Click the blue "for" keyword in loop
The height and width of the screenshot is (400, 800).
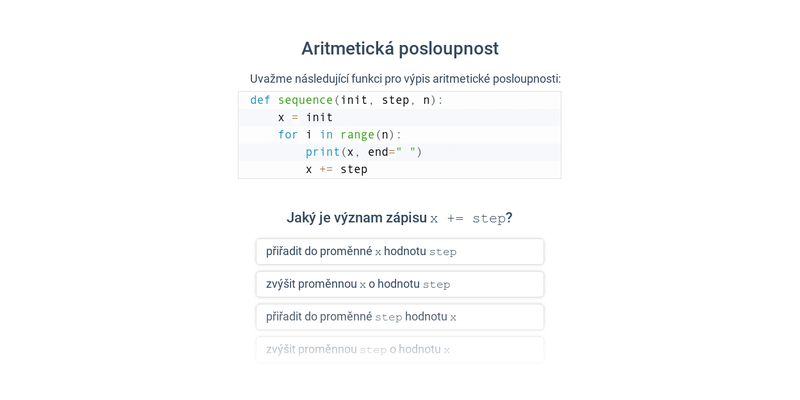pos(288,135)
